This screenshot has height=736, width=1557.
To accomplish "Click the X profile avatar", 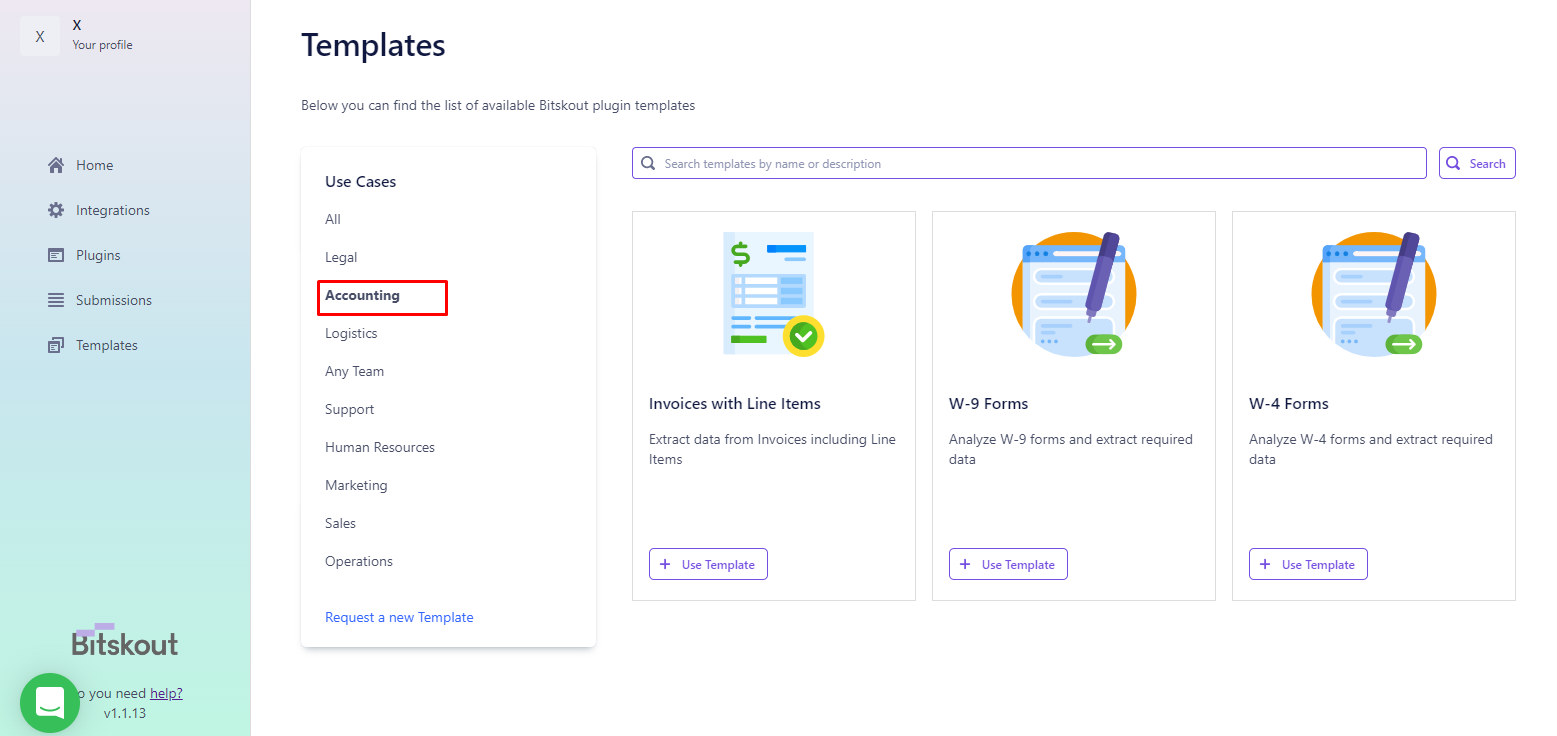I will pos(40,36).
